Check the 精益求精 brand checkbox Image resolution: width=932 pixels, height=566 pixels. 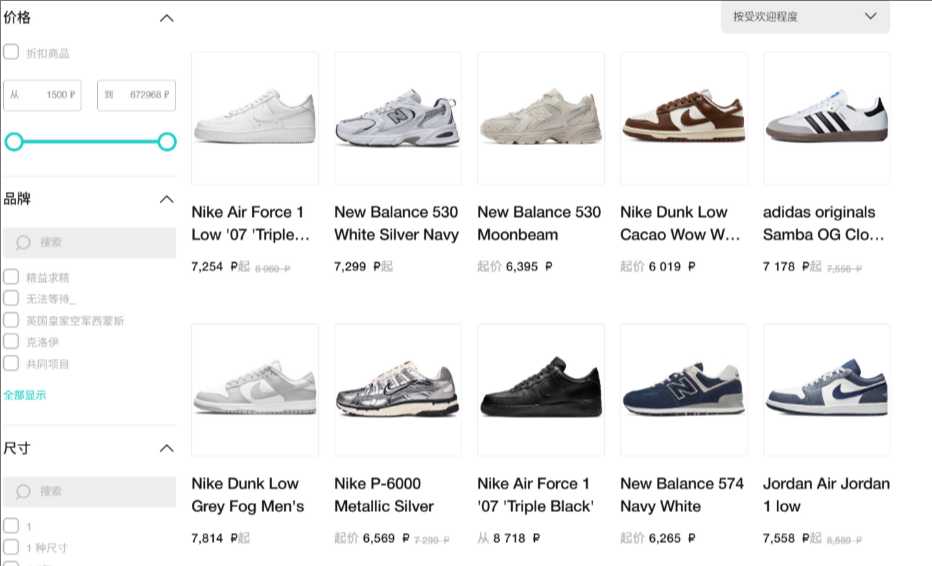coord(11,276)
